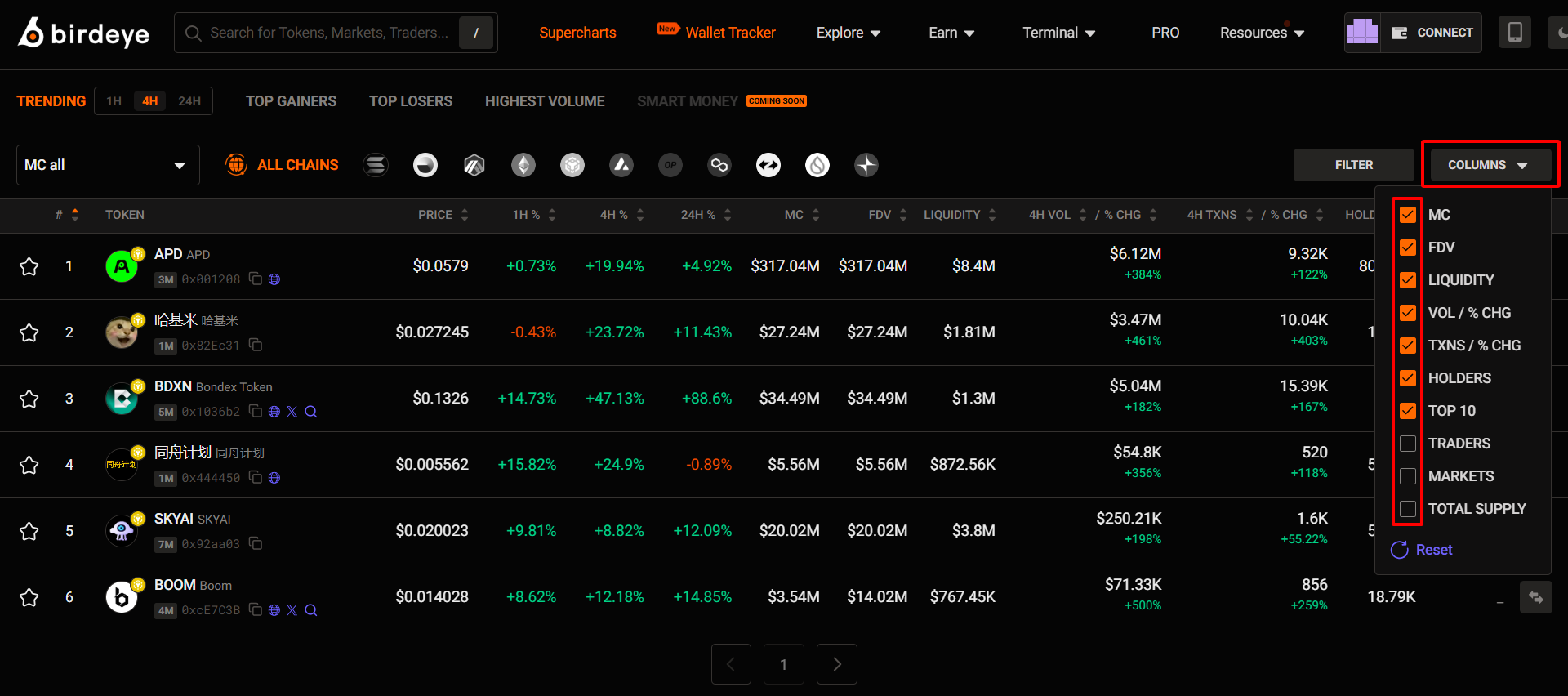Open APD website globe icon
Viewport: 1568px width, 696px height.
(x=274, y=279)
